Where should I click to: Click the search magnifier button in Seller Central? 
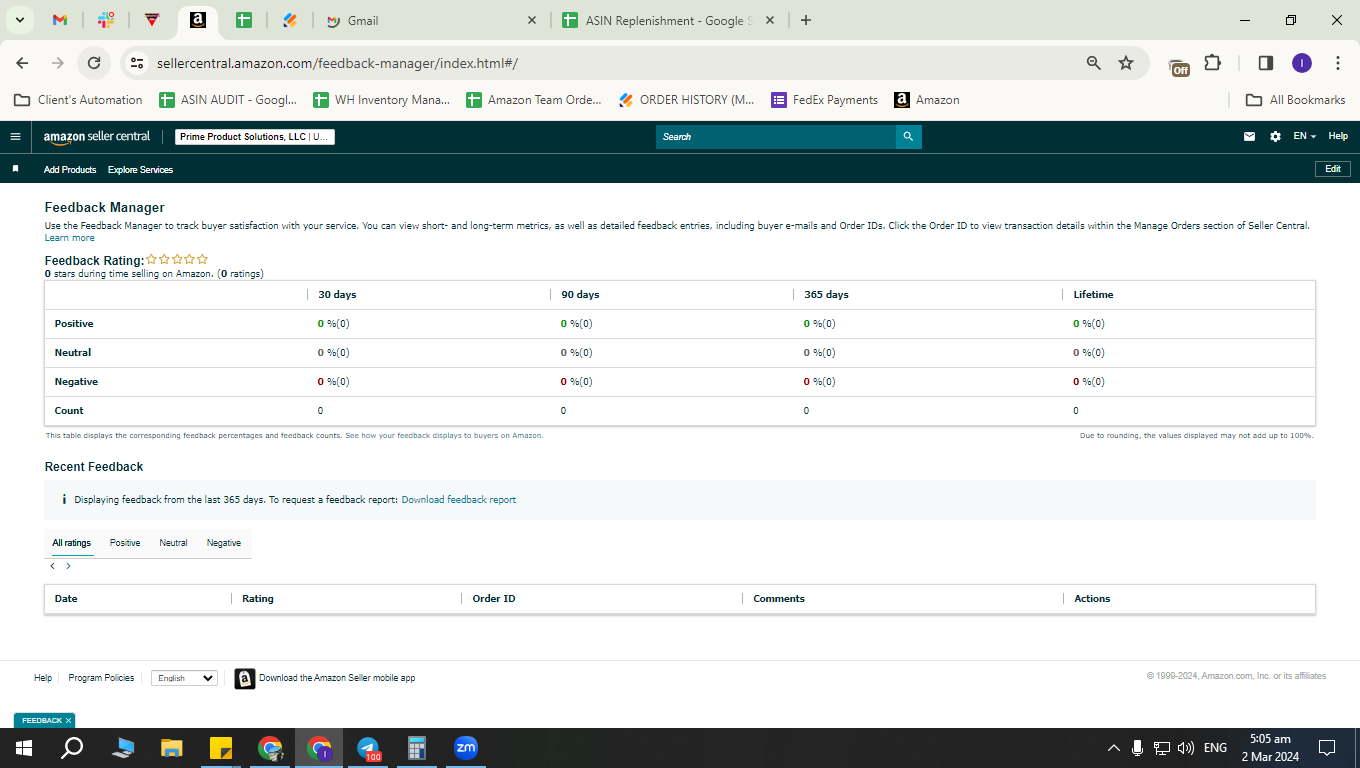[908, 137]
